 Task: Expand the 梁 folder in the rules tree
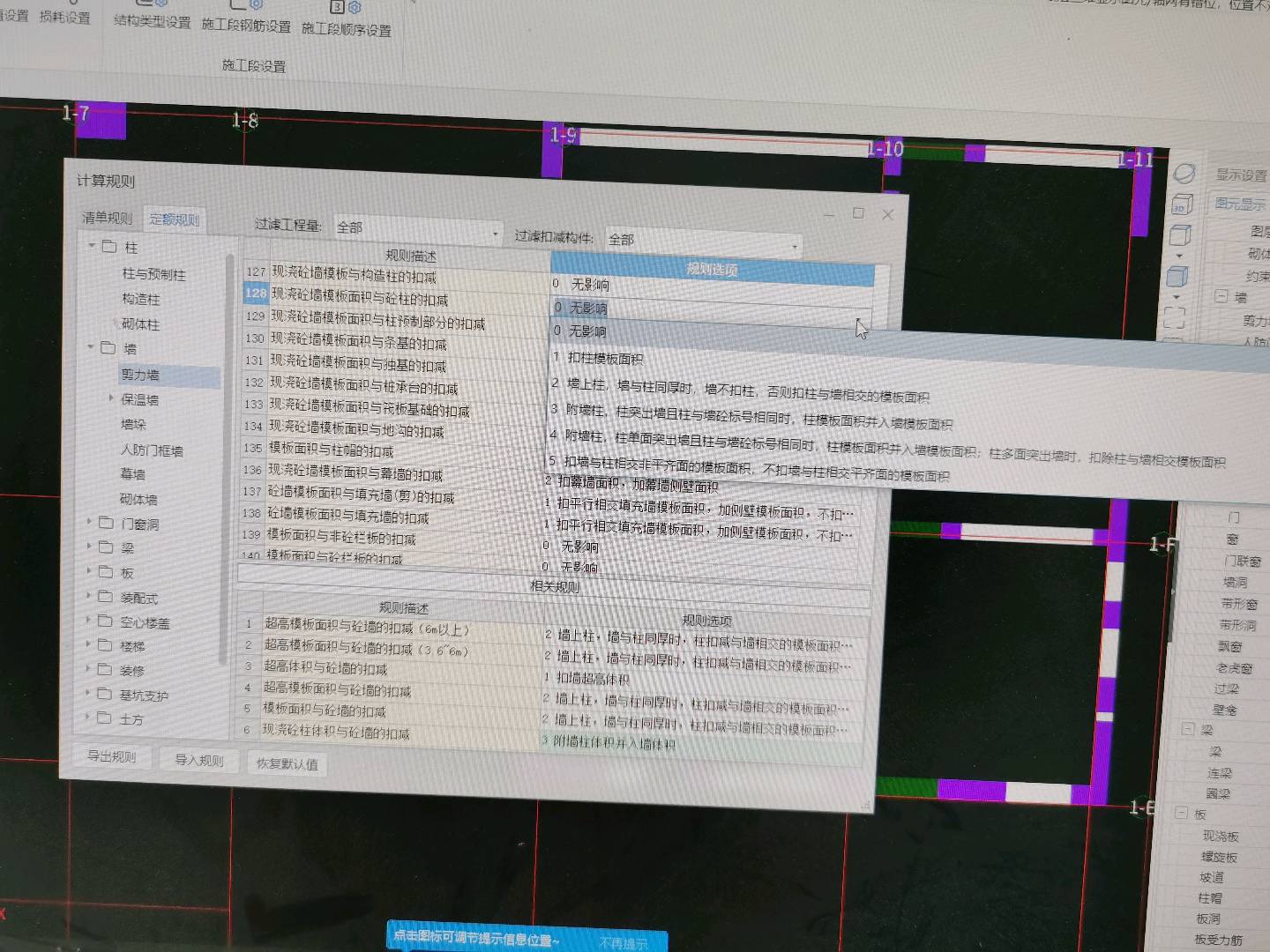point(89,547)
